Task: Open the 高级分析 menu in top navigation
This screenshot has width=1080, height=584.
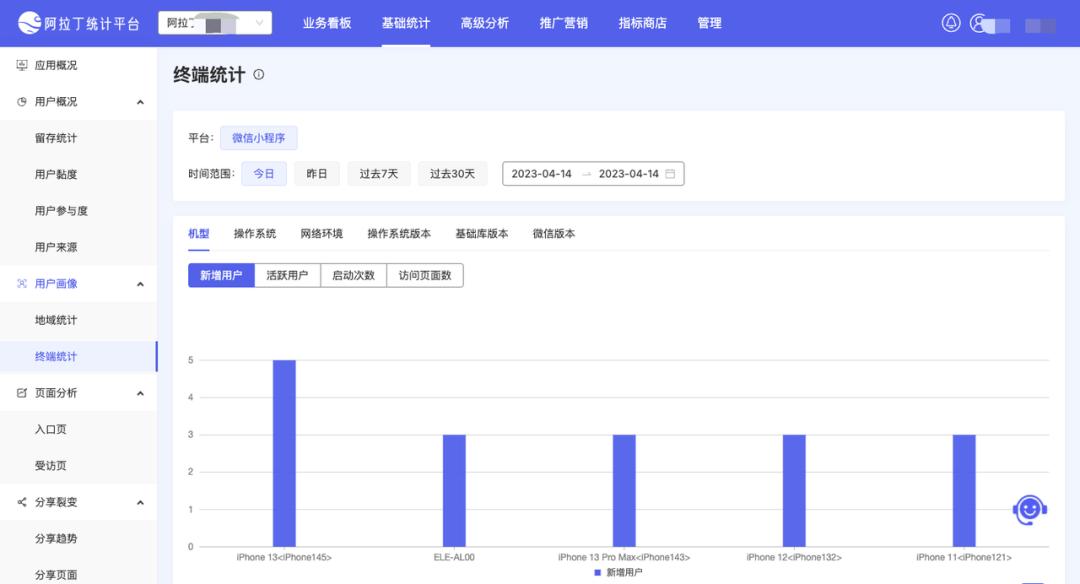Action: [483, 22]
